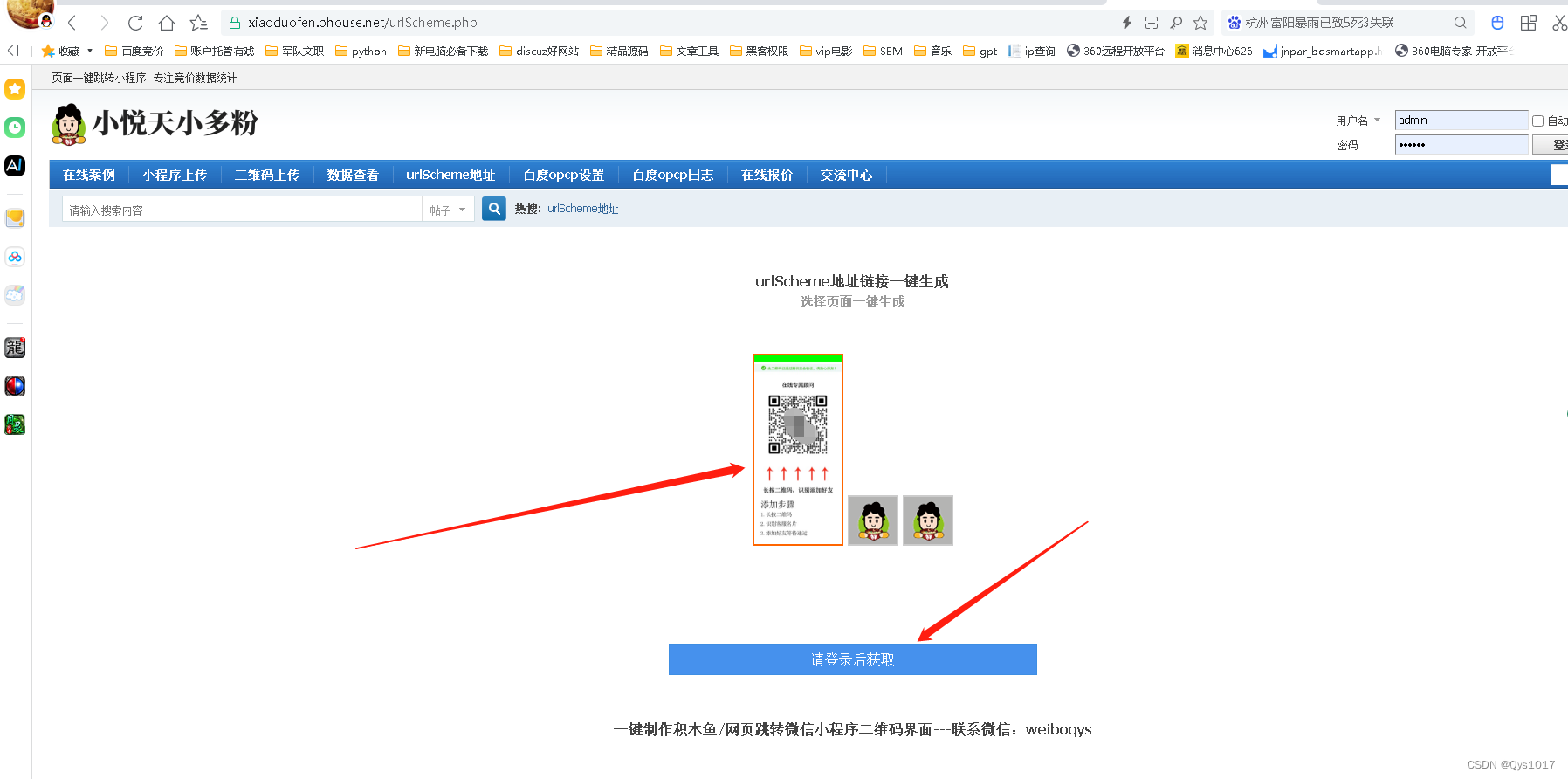Collapse the sidebar with the arrow icon

coord(13,51)
